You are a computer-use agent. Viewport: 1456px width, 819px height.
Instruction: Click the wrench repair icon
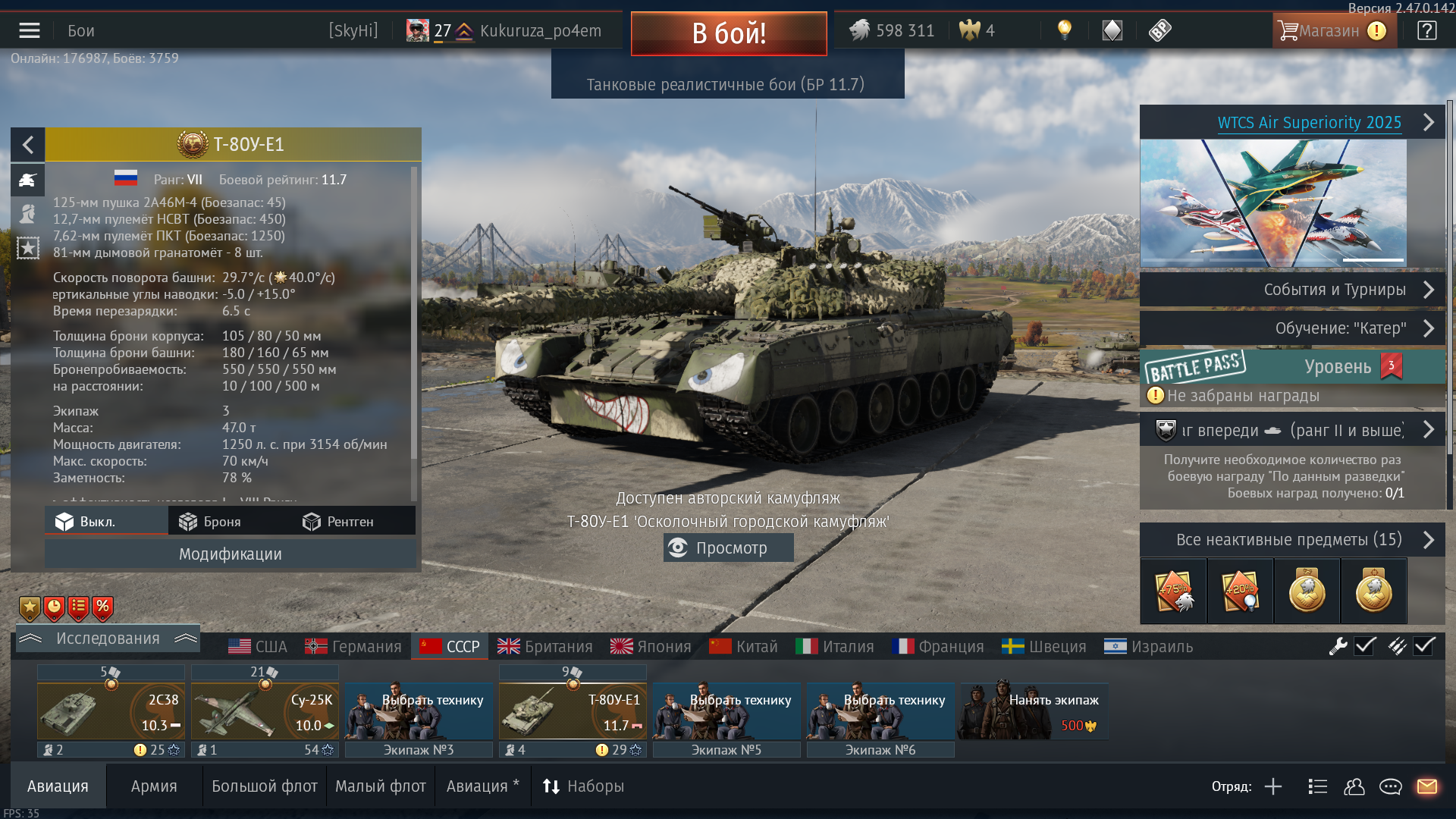(x=1338, y=646)
